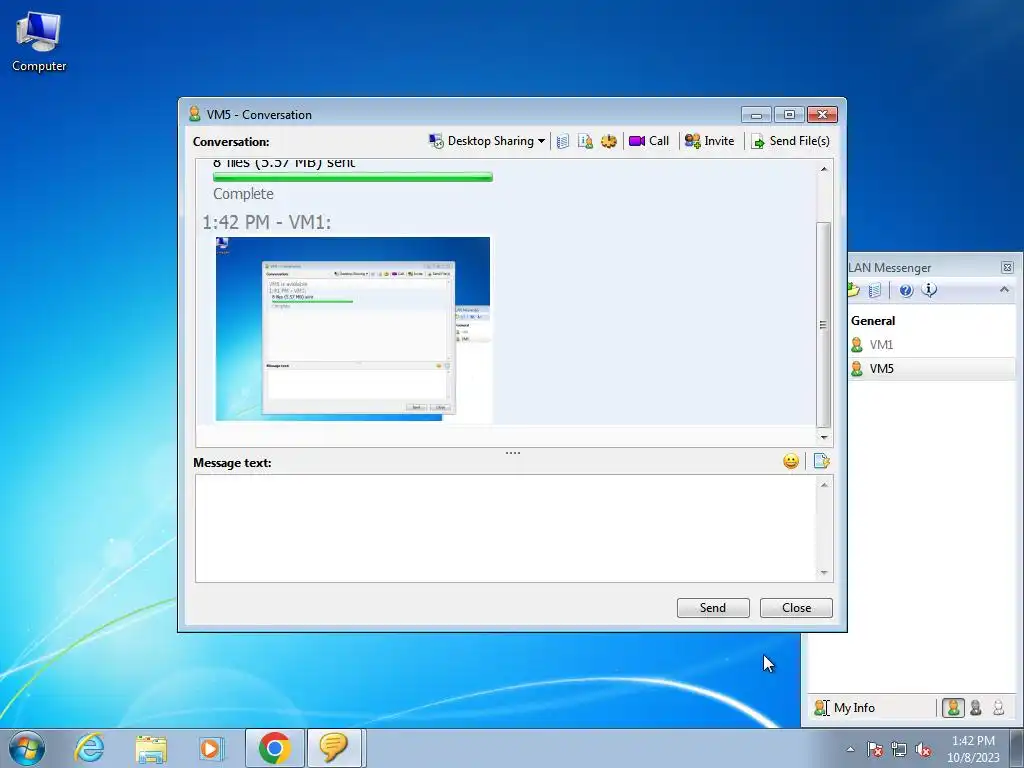Show user information icon in conversation toolbar
Viewport: 1024px width, 768px height.
pos(586,141)
